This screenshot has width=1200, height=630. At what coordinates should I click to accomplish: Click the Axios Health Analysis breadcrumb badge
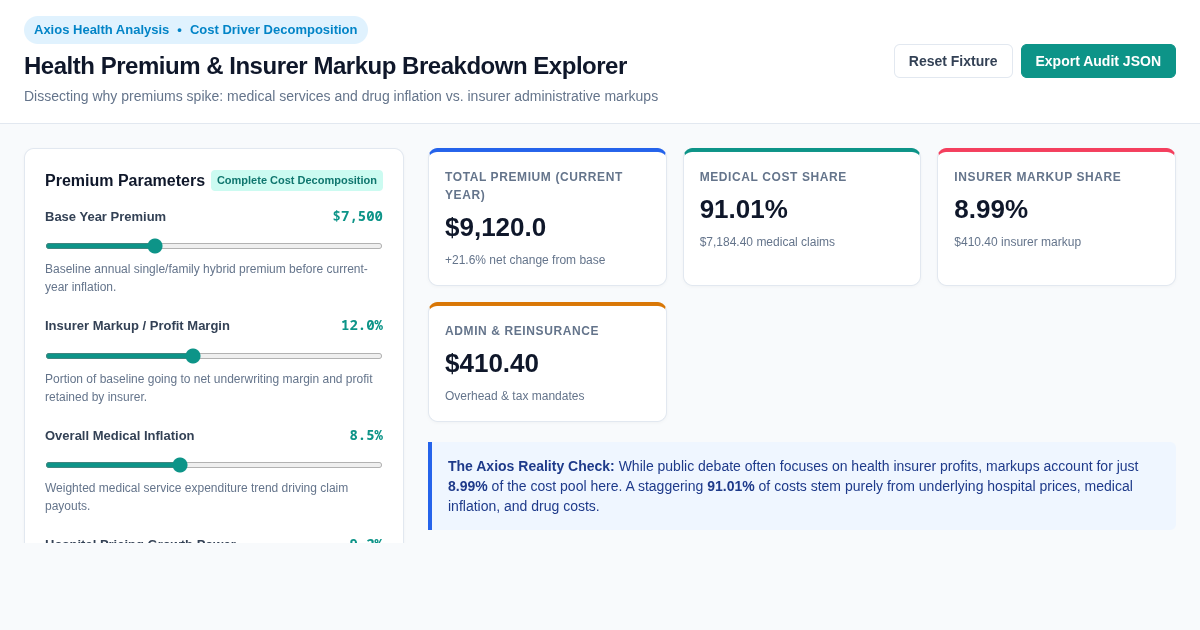[x=196, y=30]
